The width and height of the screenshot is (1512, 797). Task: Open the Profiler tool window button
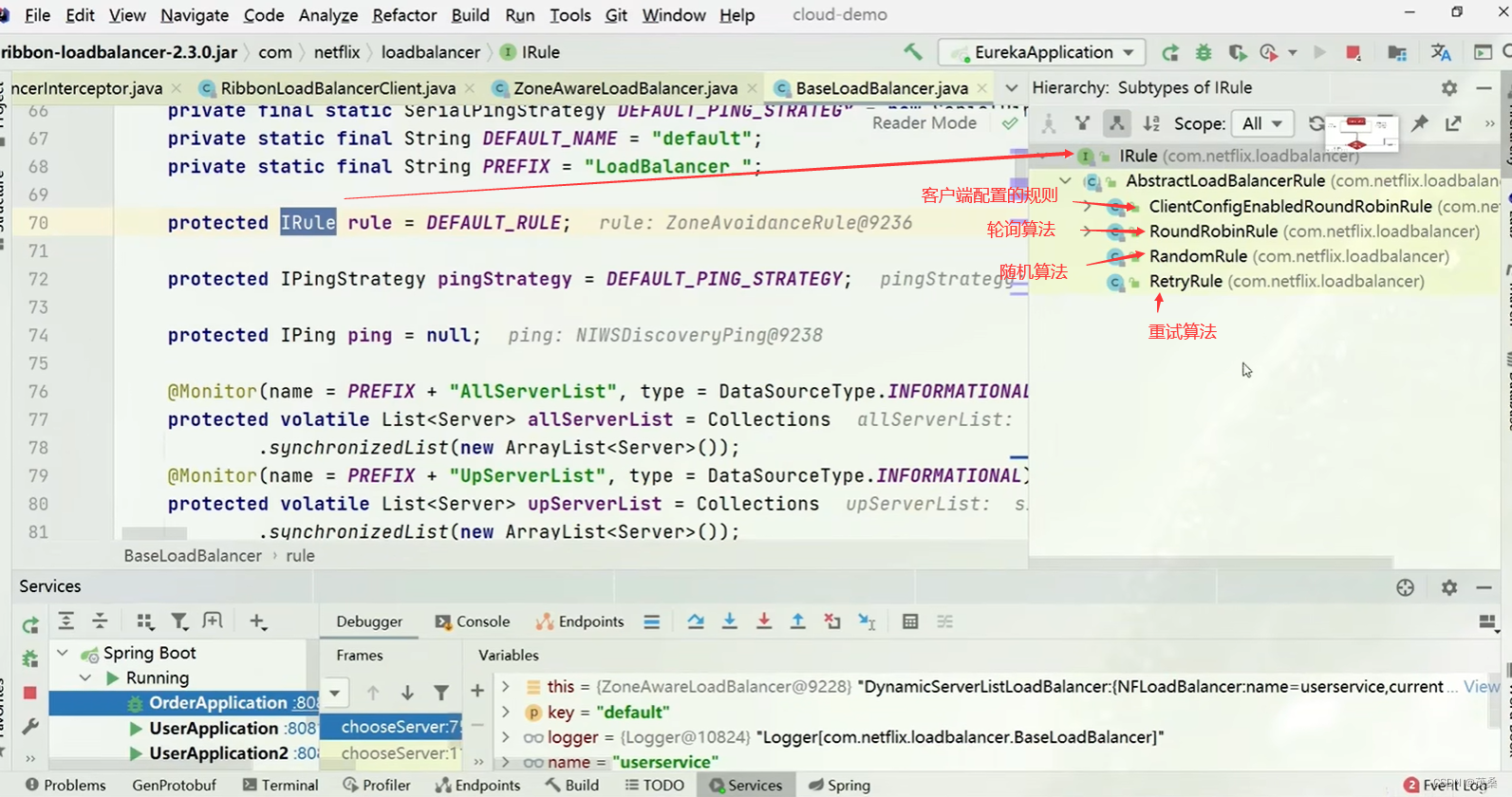377,785
